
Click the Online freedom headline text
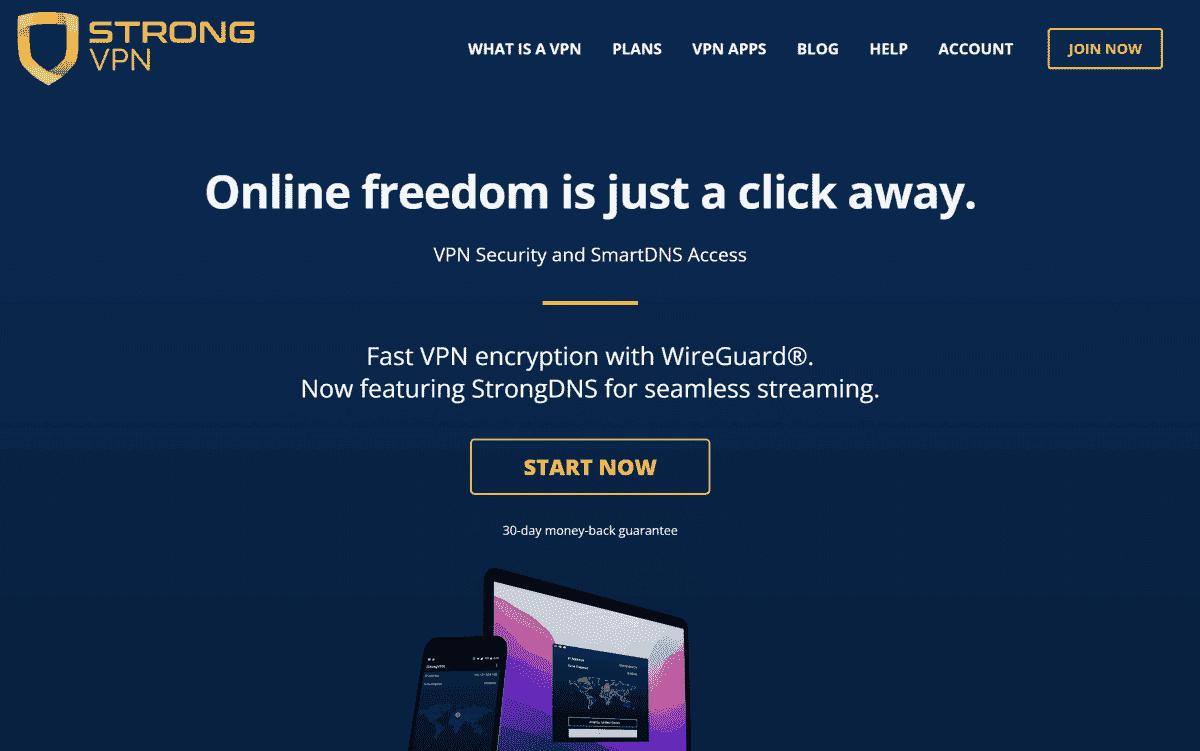coord(590,192)
